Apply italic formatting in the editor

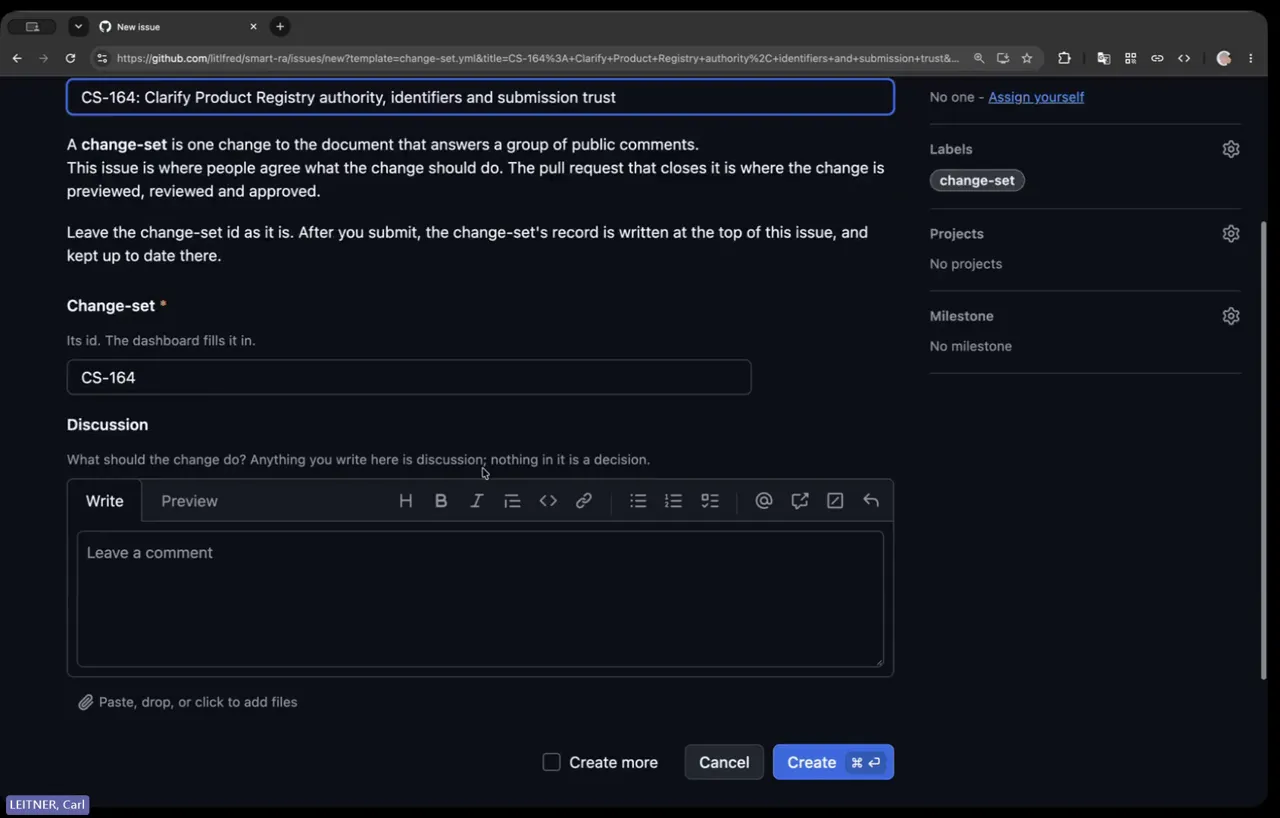(477, 501)
